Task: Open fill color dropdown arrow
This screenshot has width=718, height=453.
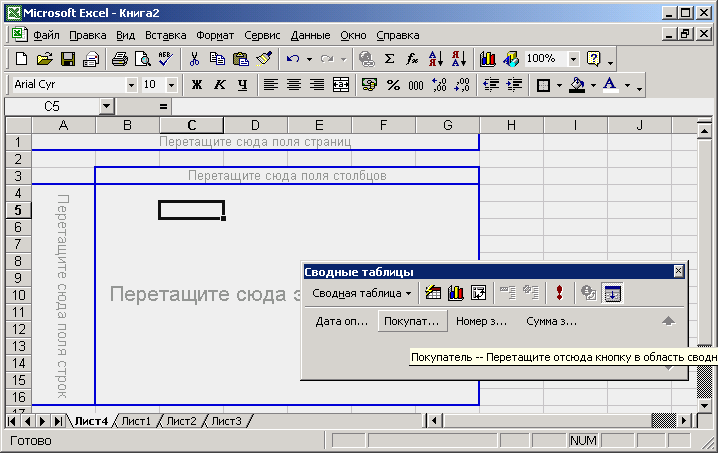Action: click(593, 85)
